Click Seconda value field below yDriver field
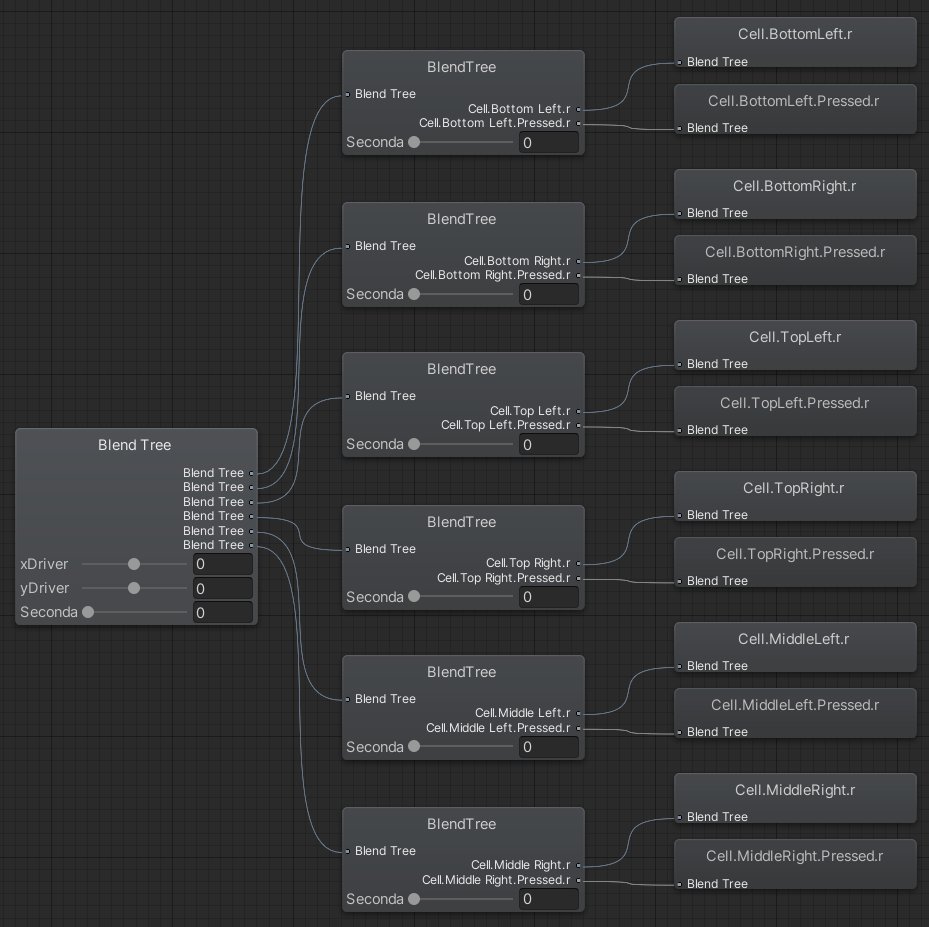 (x=223, y=612)
